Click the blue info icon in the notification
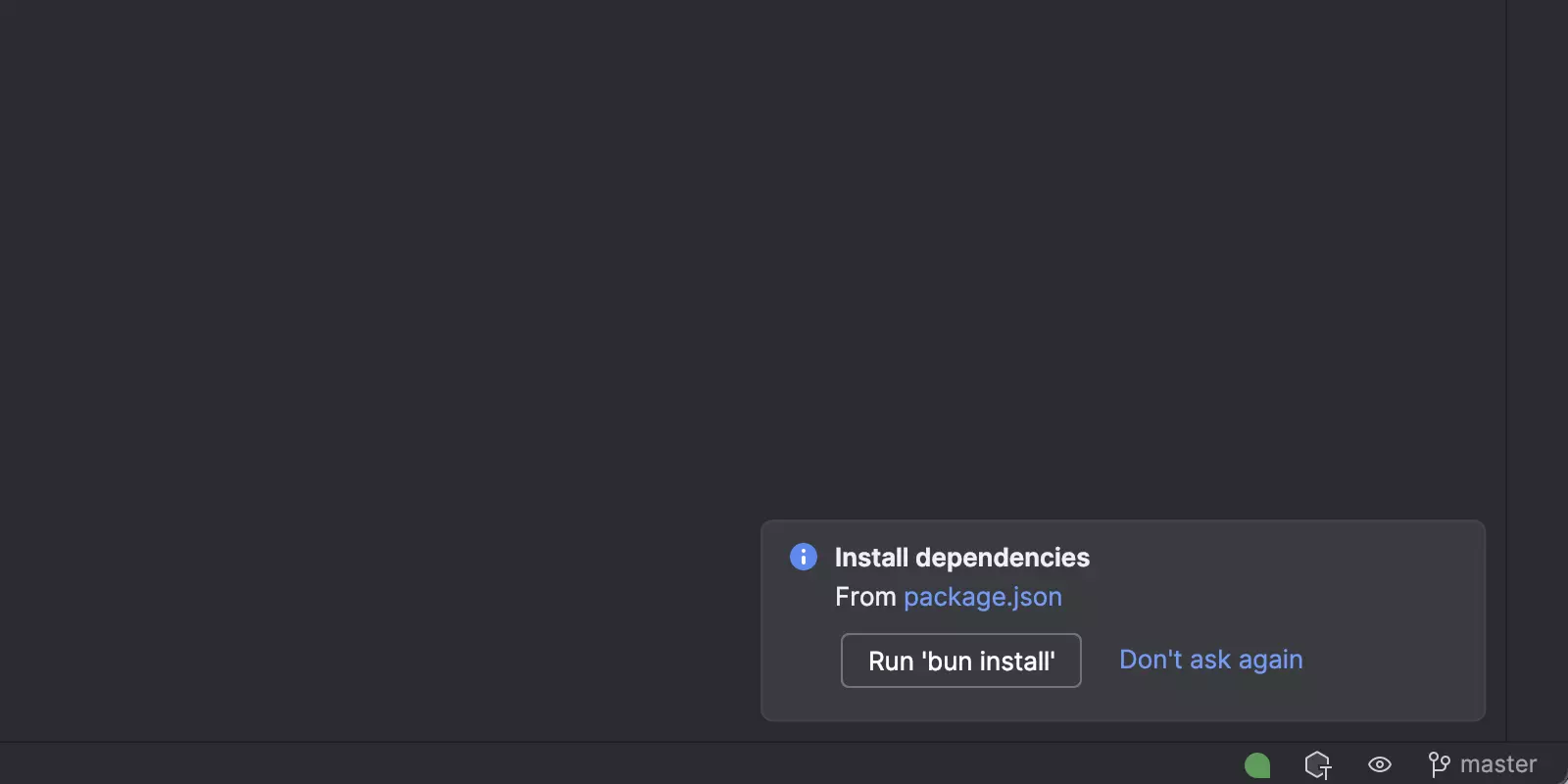1568x784 pixels. [x=804, y=557]
